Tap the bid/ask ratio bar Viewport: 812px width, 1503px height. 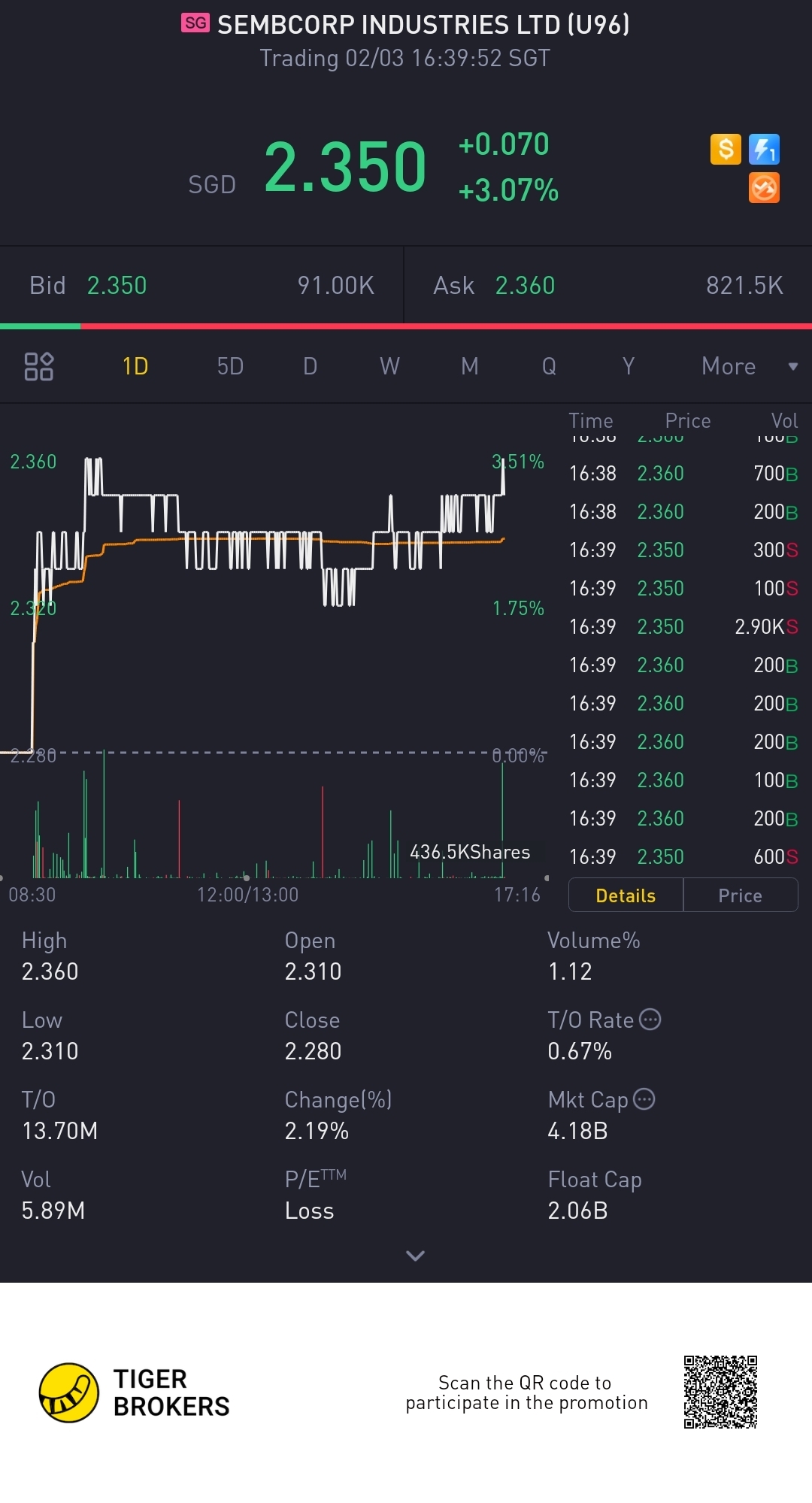tap(406, 326)
